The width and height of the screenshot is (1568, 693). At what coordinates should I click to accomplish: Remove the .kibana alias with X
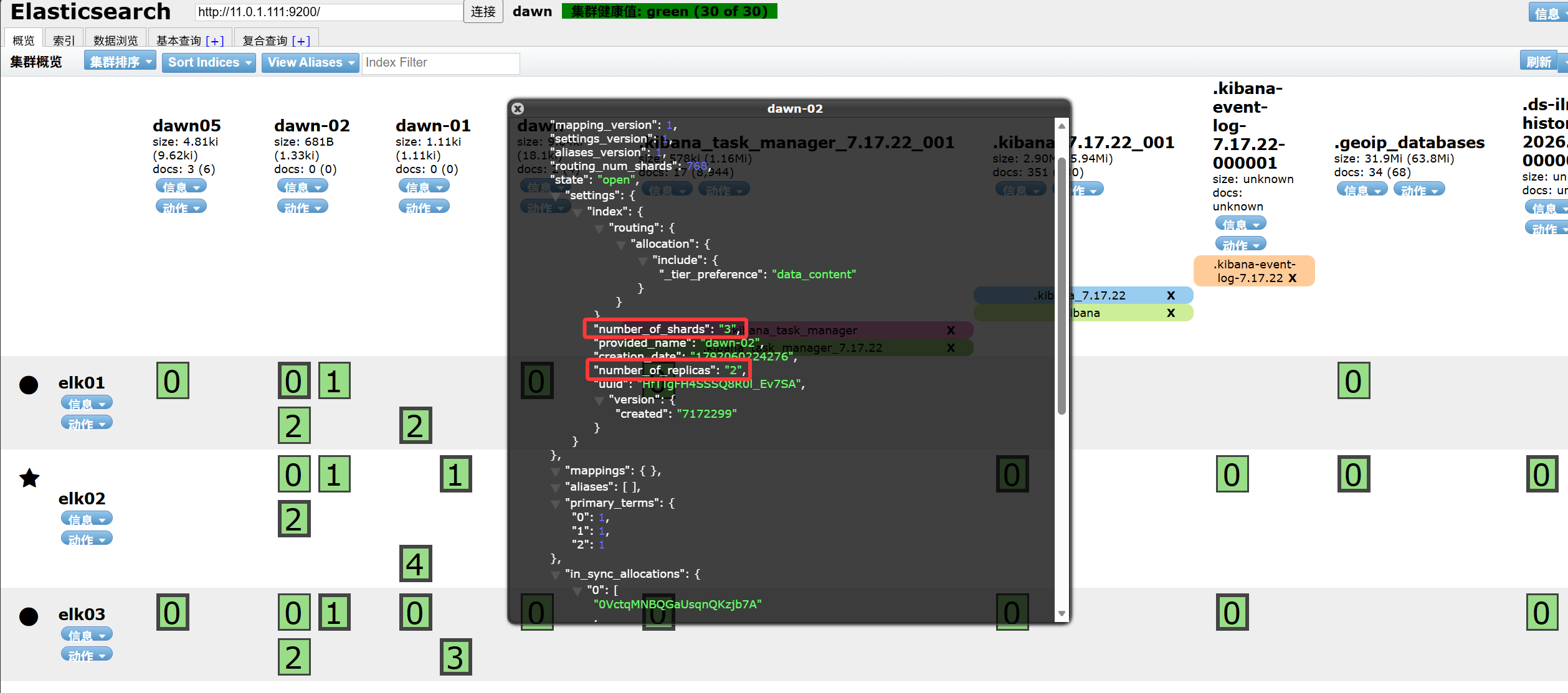click(1171, 313)
